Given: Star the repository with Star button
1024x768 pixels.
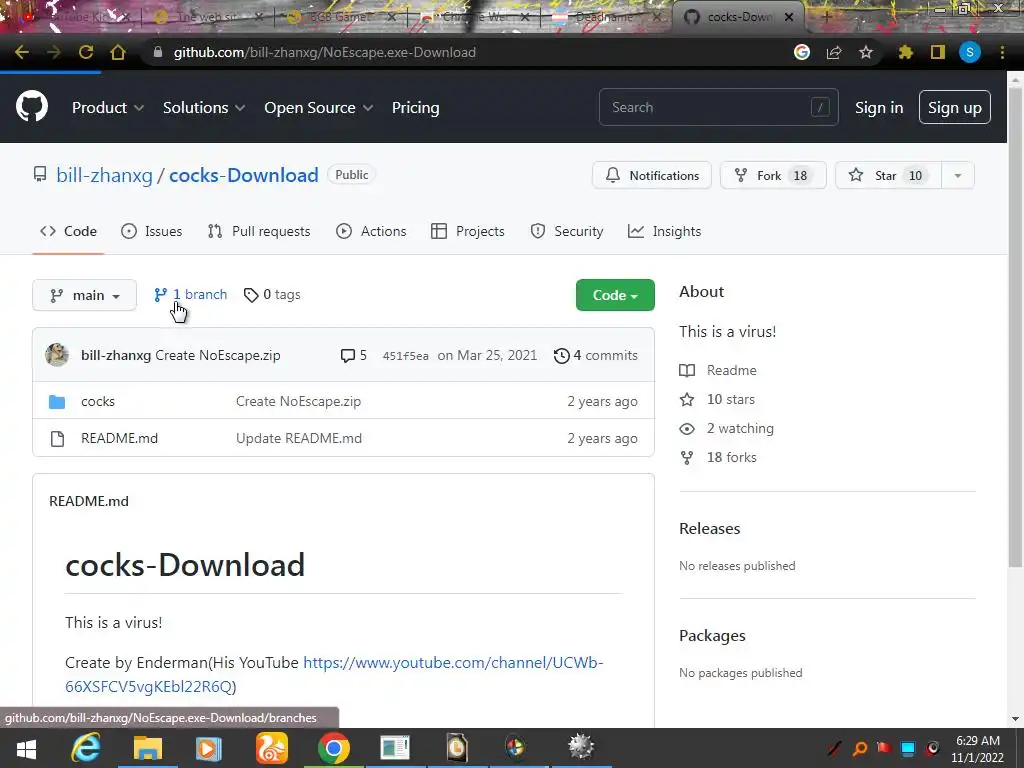Looking at the screenshot, I should (888, 176).
